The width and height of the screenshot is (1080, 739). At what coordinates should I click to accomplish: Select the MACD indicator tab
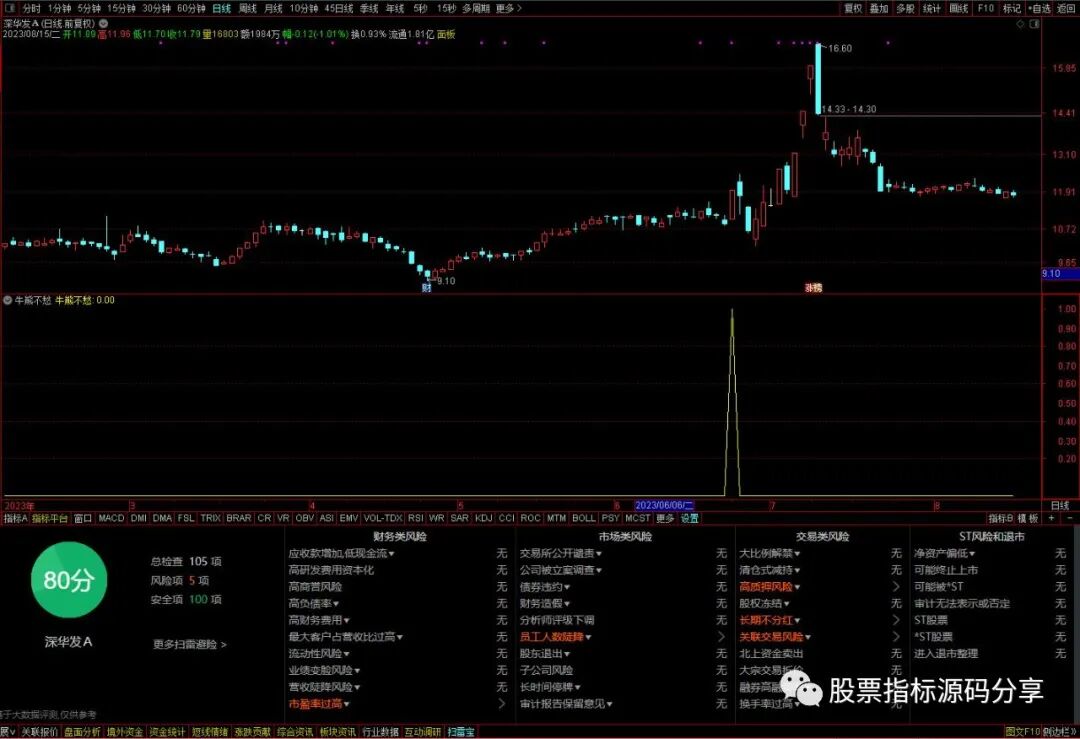pyautogui.click(x=111, y=518)
